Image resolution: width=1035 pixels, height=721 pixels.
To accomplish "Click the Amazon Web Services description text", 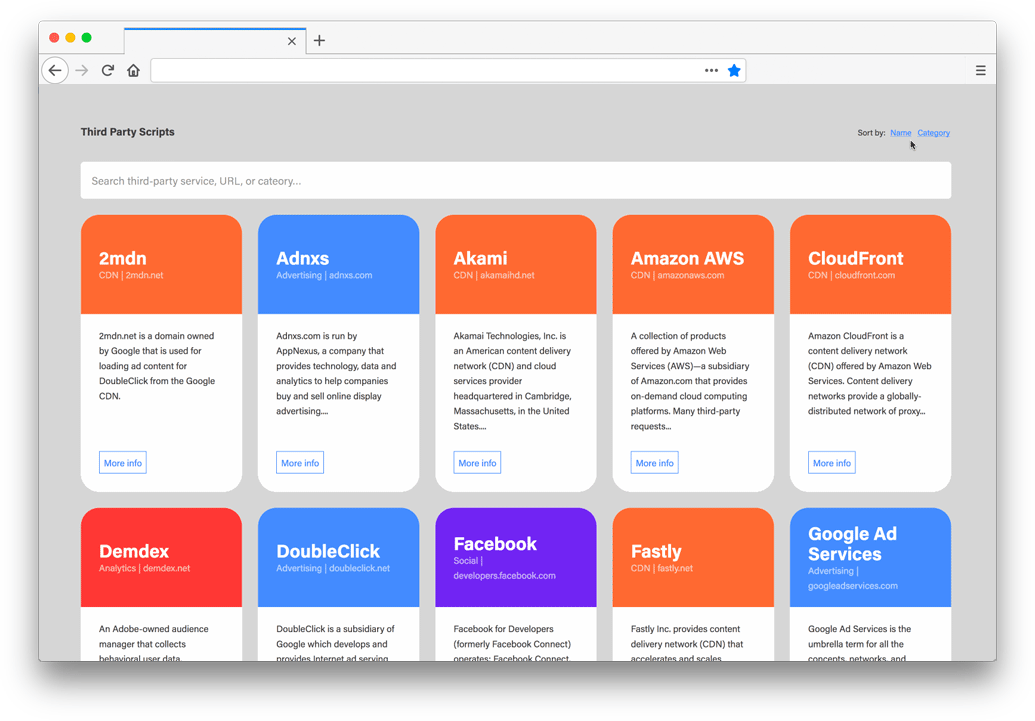I will [690, 381].
